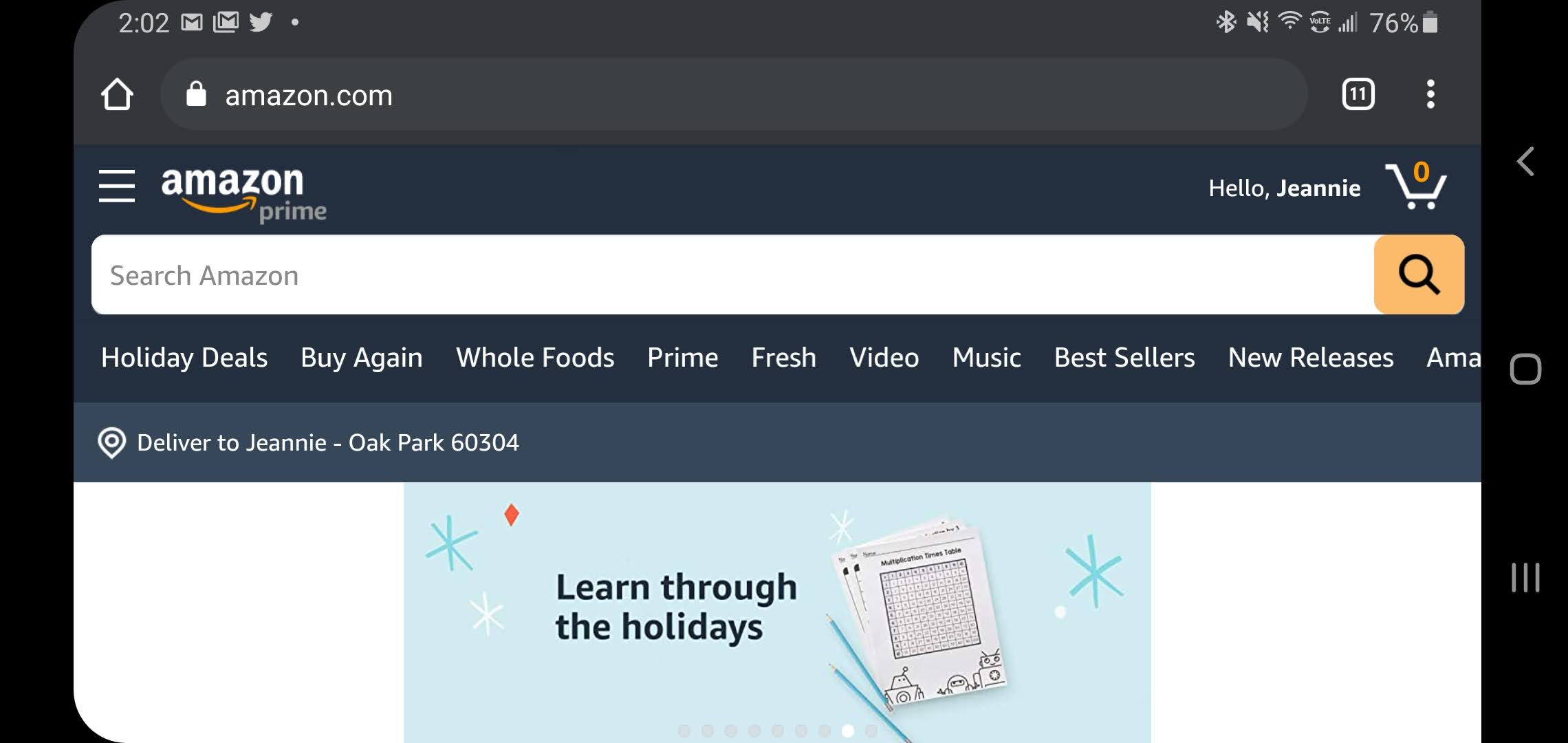Tap the orange search magnifier button
Image resolution: width=1568 pixels, height=743 pixels.
(x=1419, y=274)
